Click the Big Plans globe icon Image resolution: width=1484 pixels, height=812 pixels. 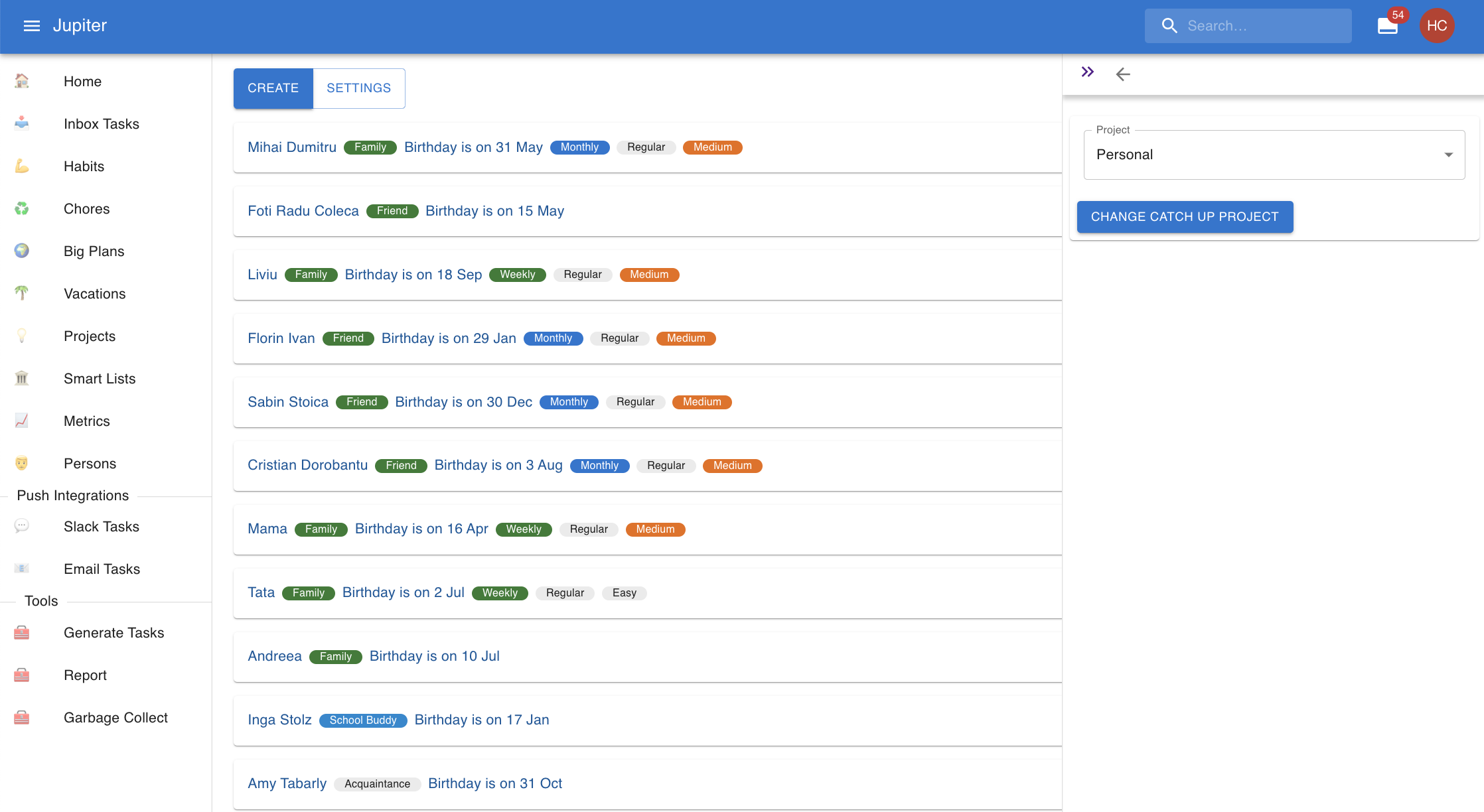pos(22,251)
